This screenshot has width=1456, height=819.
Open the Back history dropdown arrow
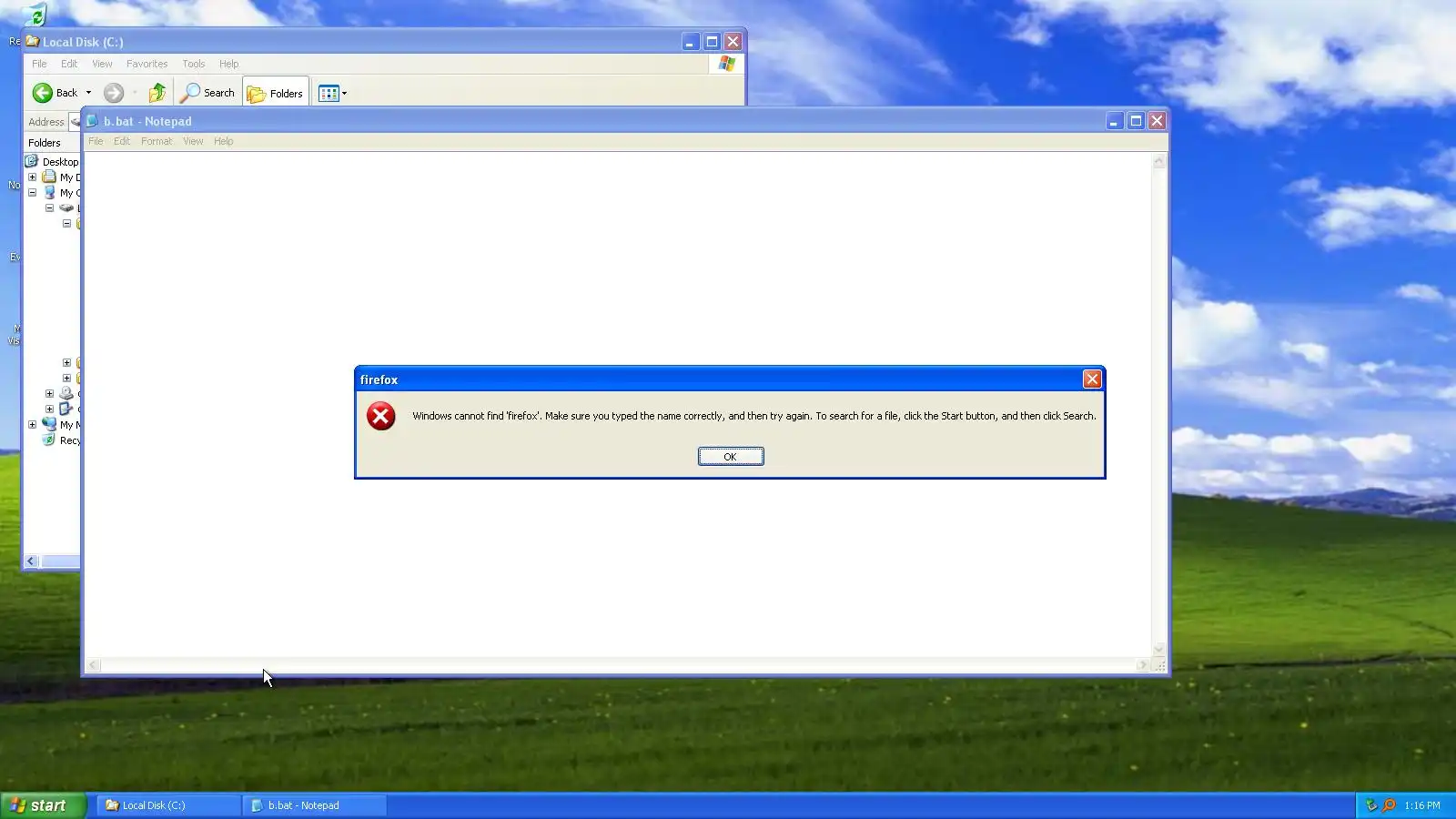click(88, 93)
